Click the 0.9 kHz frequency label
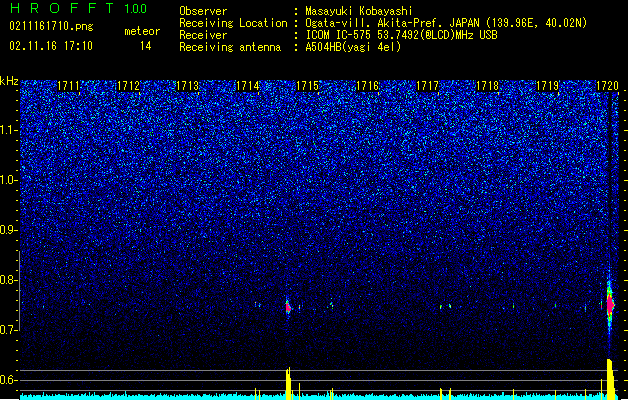Screen dimensions: 629x400 point(8,230)
